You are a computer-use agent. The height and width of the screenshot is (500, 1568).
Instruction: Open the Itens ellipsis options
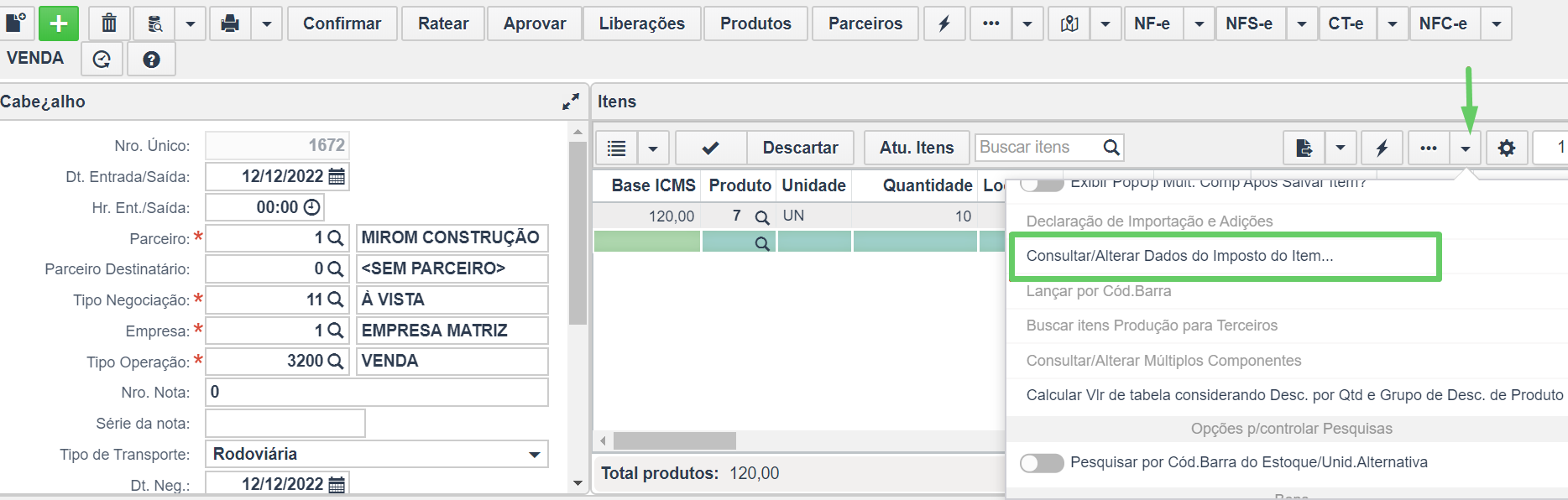pos(1429,148)
